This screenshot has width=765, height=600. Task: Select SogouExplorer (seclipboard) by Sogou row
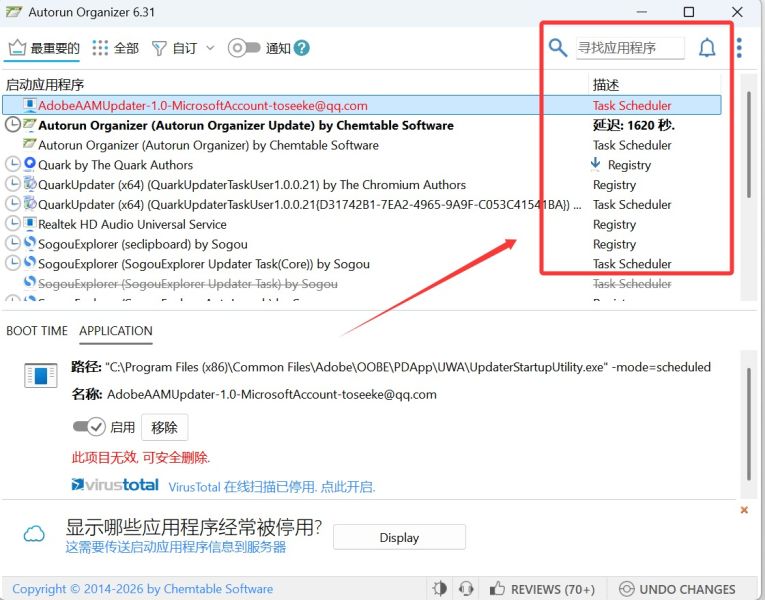[x=362, y=244]
